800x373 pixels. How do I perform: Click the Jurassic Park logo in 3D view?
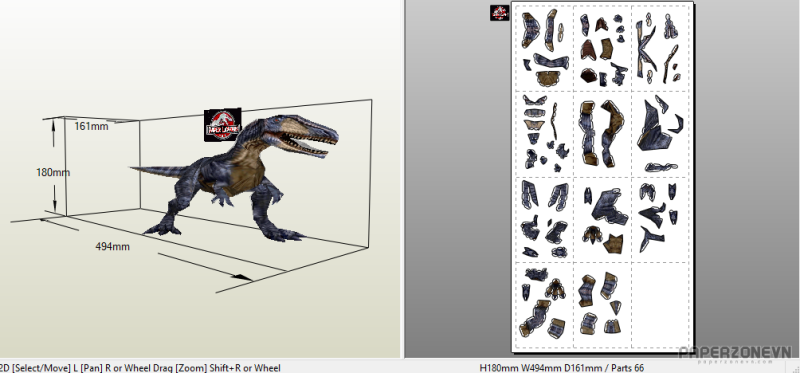[222, 125]
